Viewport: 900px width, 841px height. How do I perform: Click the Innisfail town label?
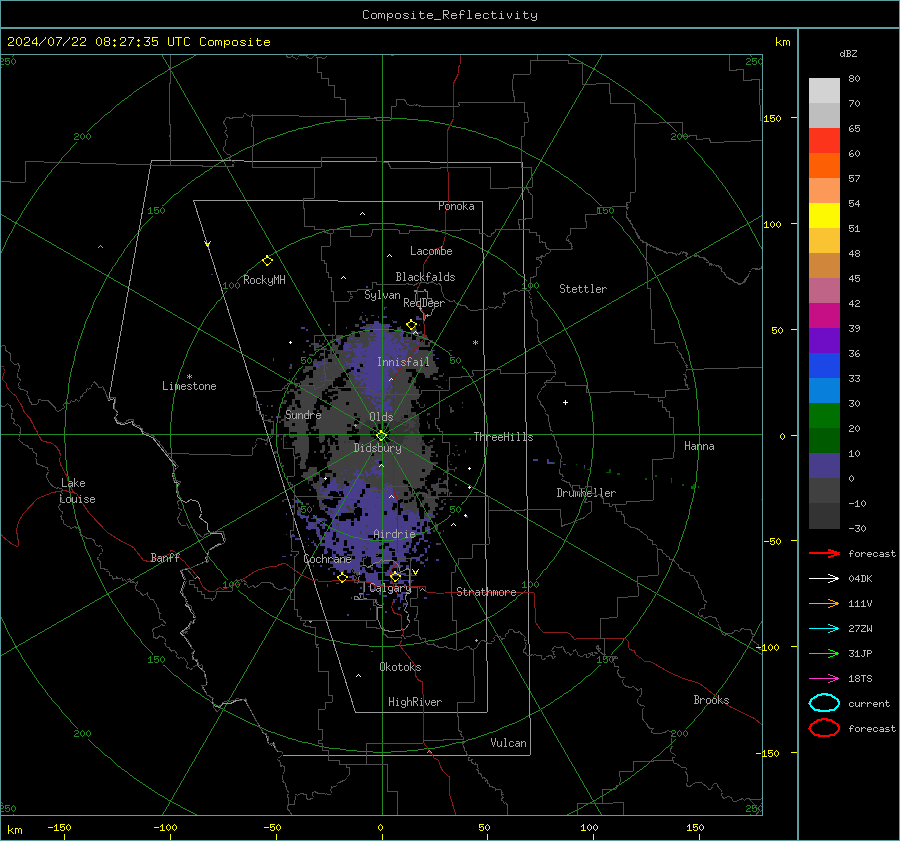tap(403, 362)
